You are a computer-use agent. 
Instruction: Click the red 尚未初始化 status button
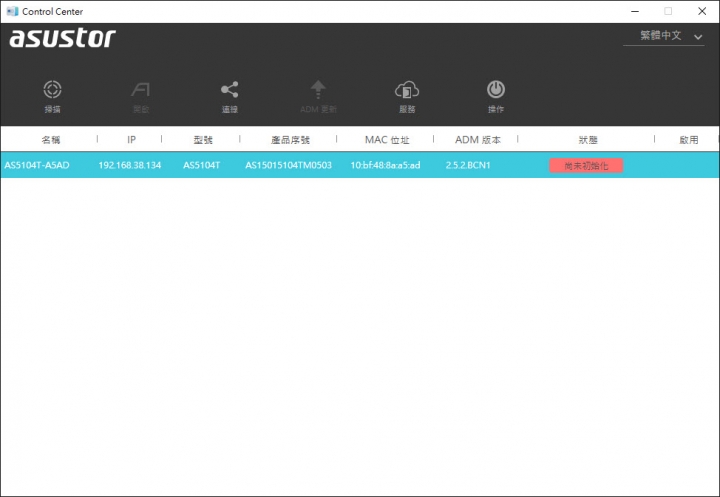coord(586,165)
